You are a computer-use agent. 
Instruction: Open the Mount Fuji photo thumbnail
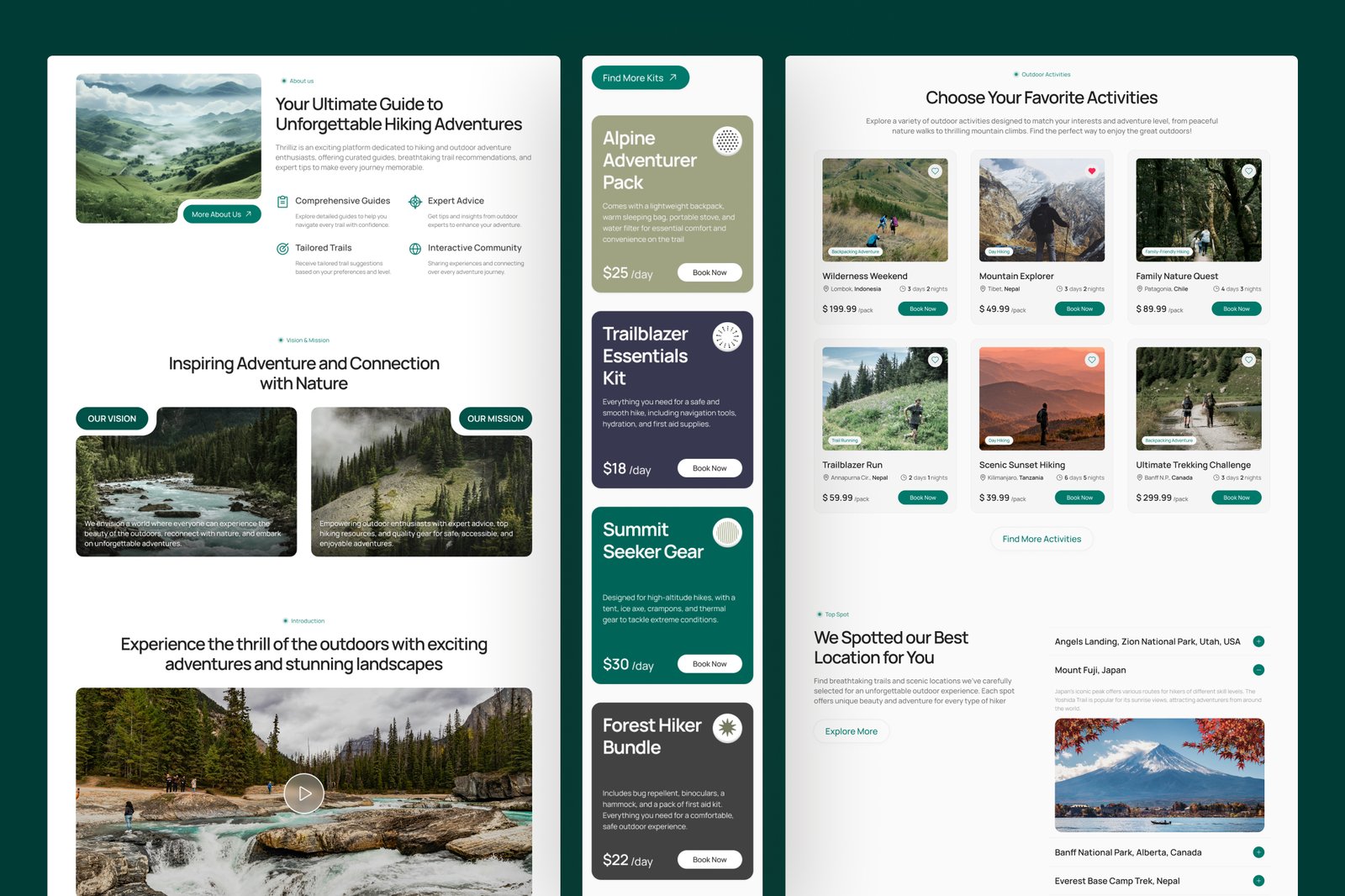point(1159,775)
